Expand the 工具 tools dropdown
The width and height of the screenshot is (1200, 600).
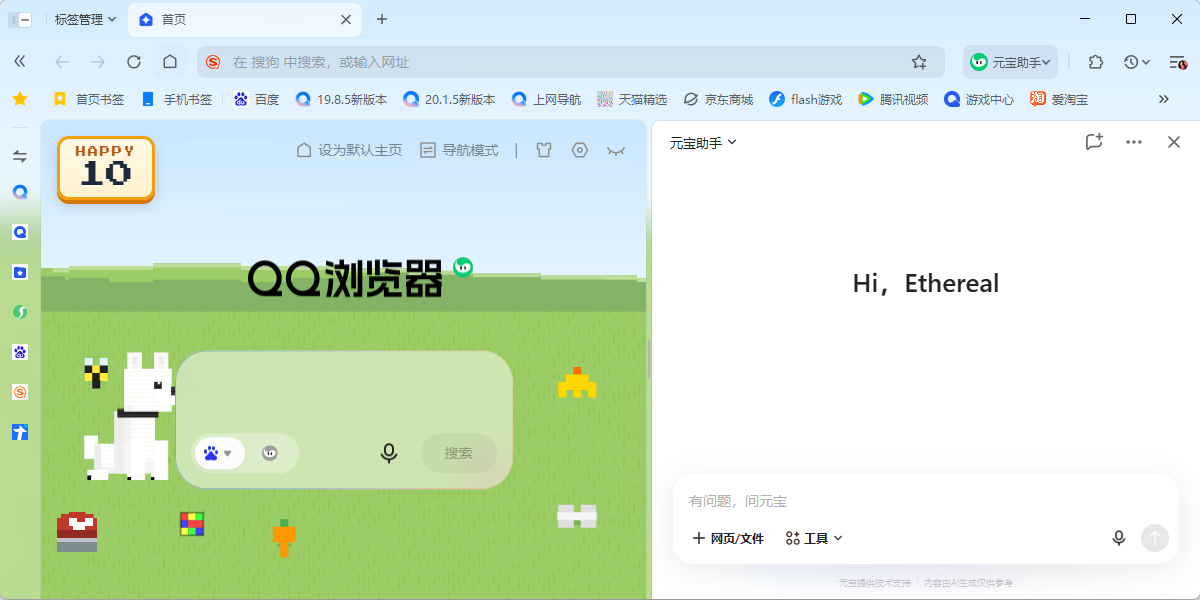(x=814, y=538)
